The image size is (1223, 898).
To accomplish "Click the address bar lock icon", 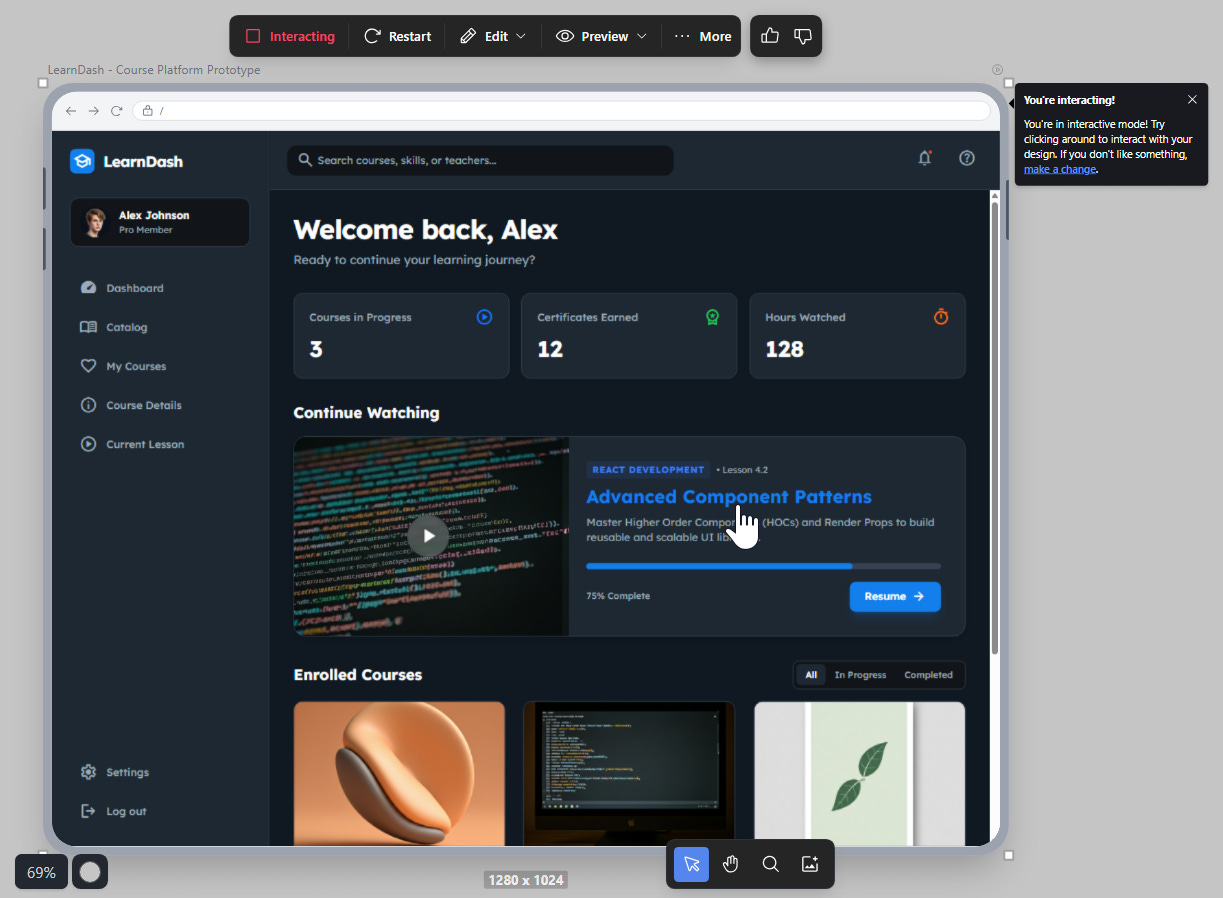I will click(x=148, y=111).
